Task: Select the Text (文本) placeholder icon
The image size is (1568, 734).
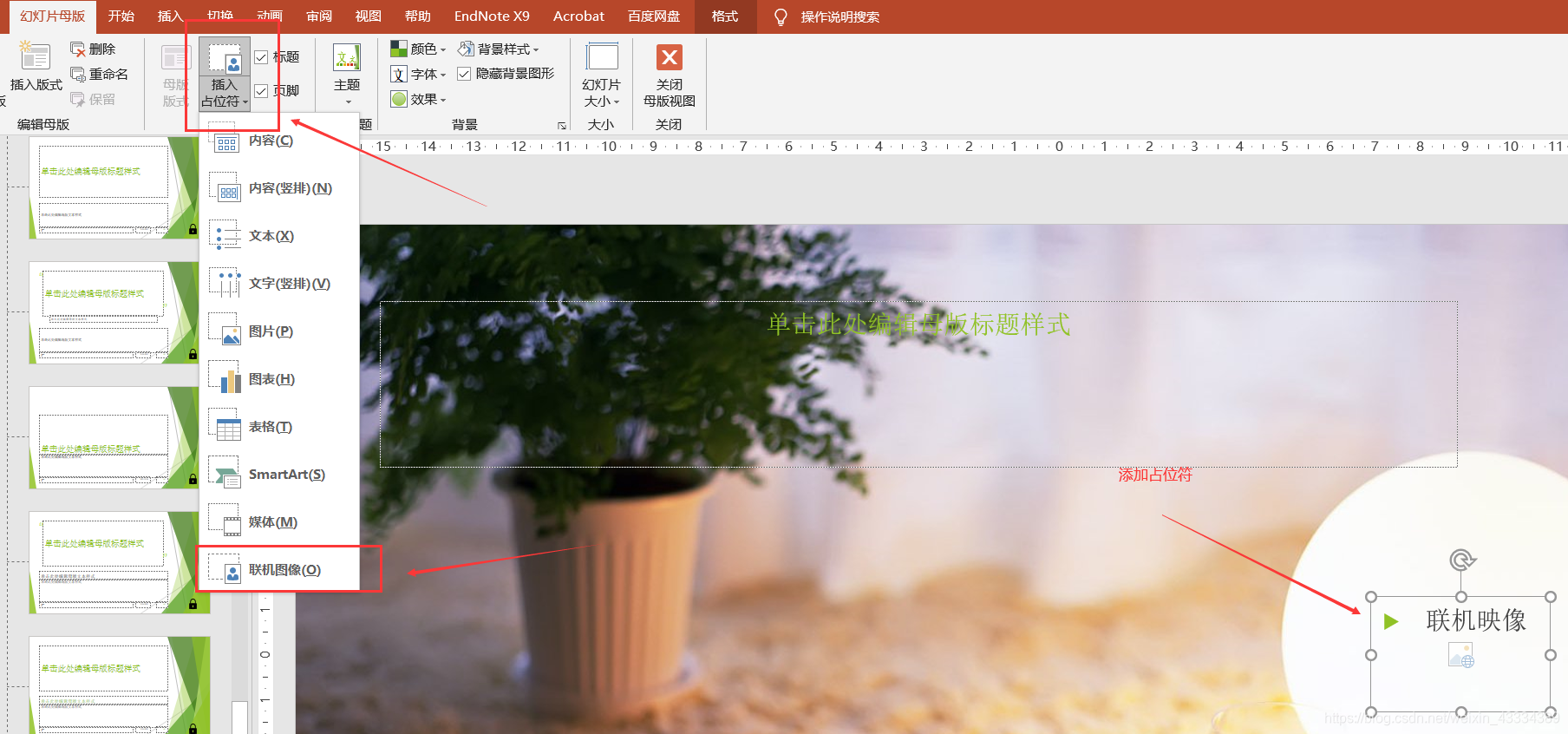Action: 224,236
